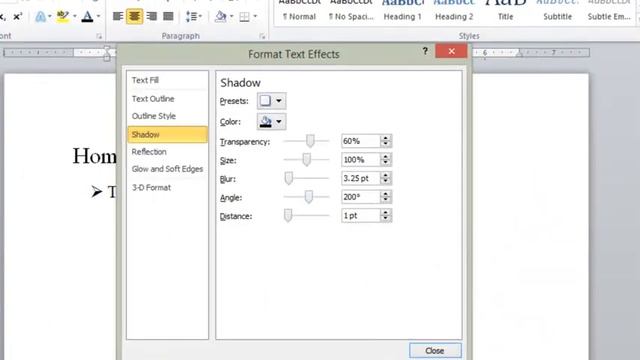Close the Format Text Effects dialog with X
The image size is (640, 360).
click(451, 51)
